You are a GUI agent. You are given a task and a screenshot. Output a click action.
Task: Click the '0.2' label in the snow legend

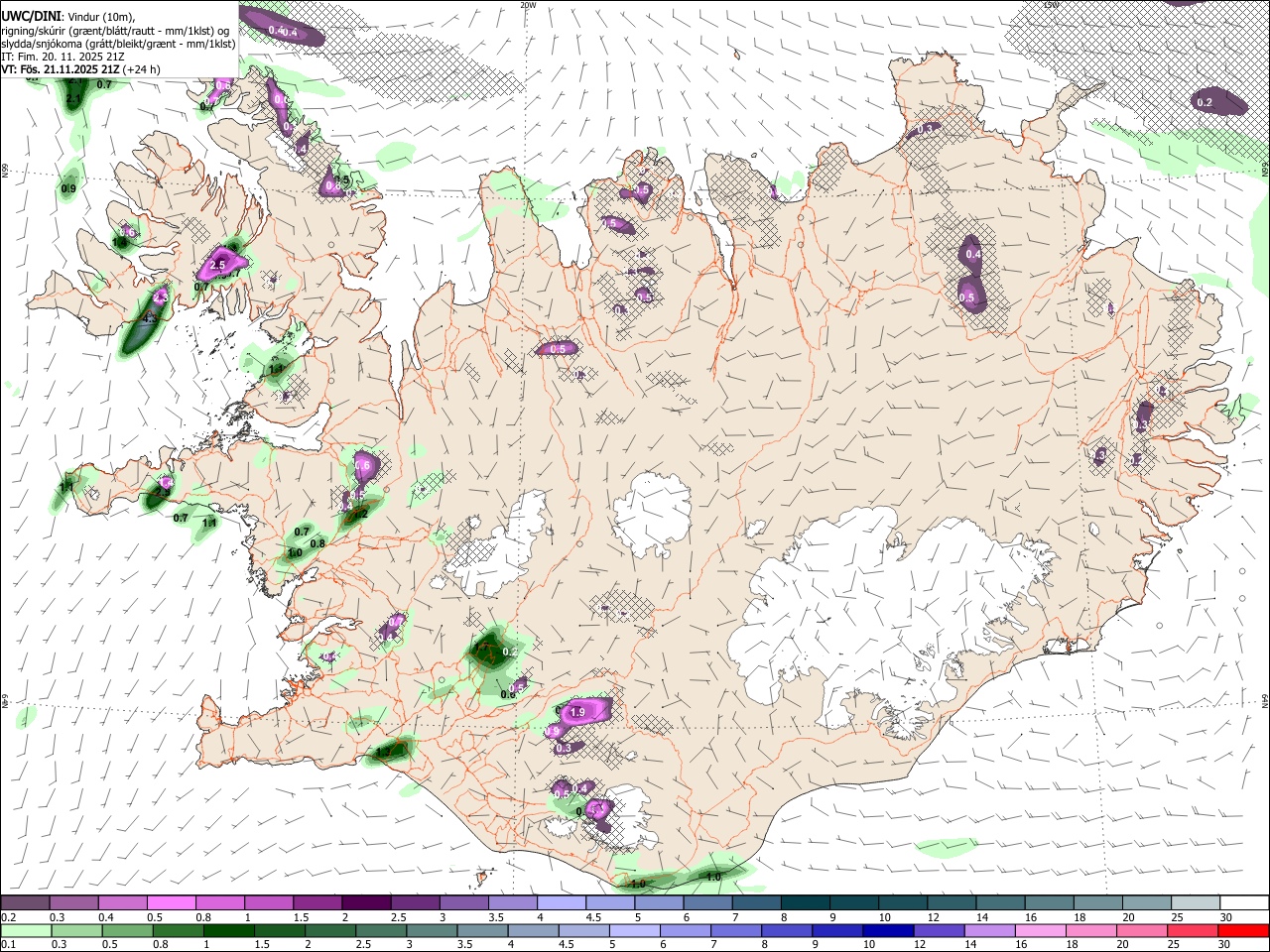click(8, 917)
